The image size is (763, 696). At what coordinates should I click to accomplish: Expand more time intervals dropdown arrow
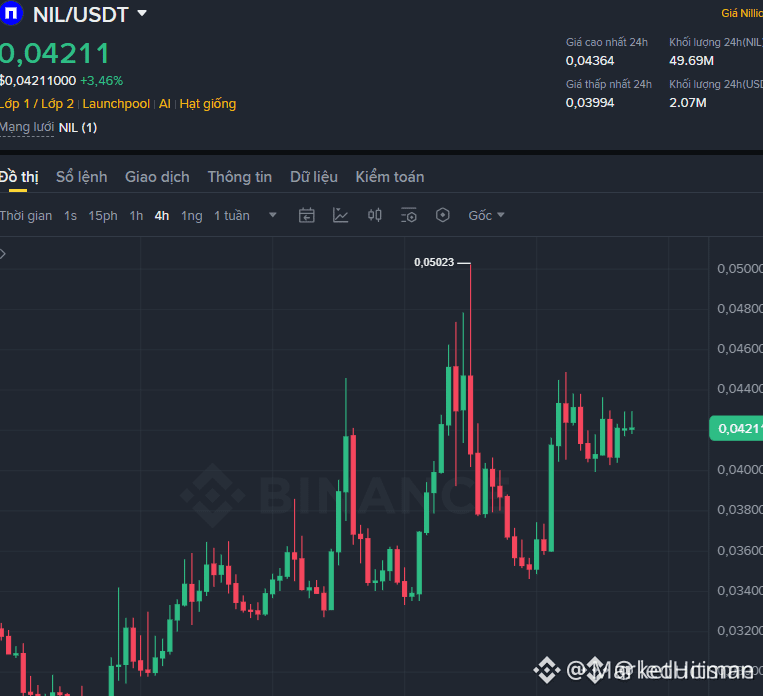[x=273, y=215]
